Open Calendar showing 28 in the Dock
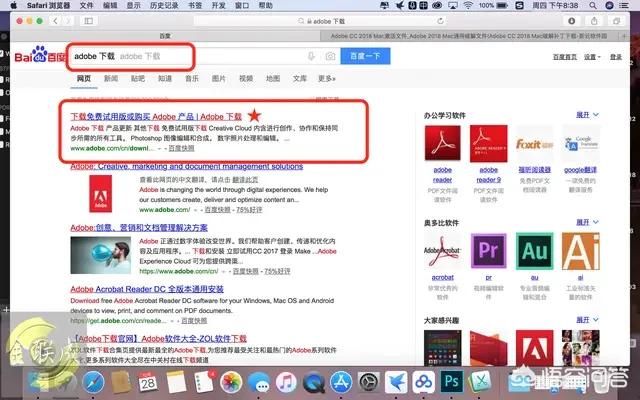The width and height of the screenshot is (640, 400). coord(147,383)
